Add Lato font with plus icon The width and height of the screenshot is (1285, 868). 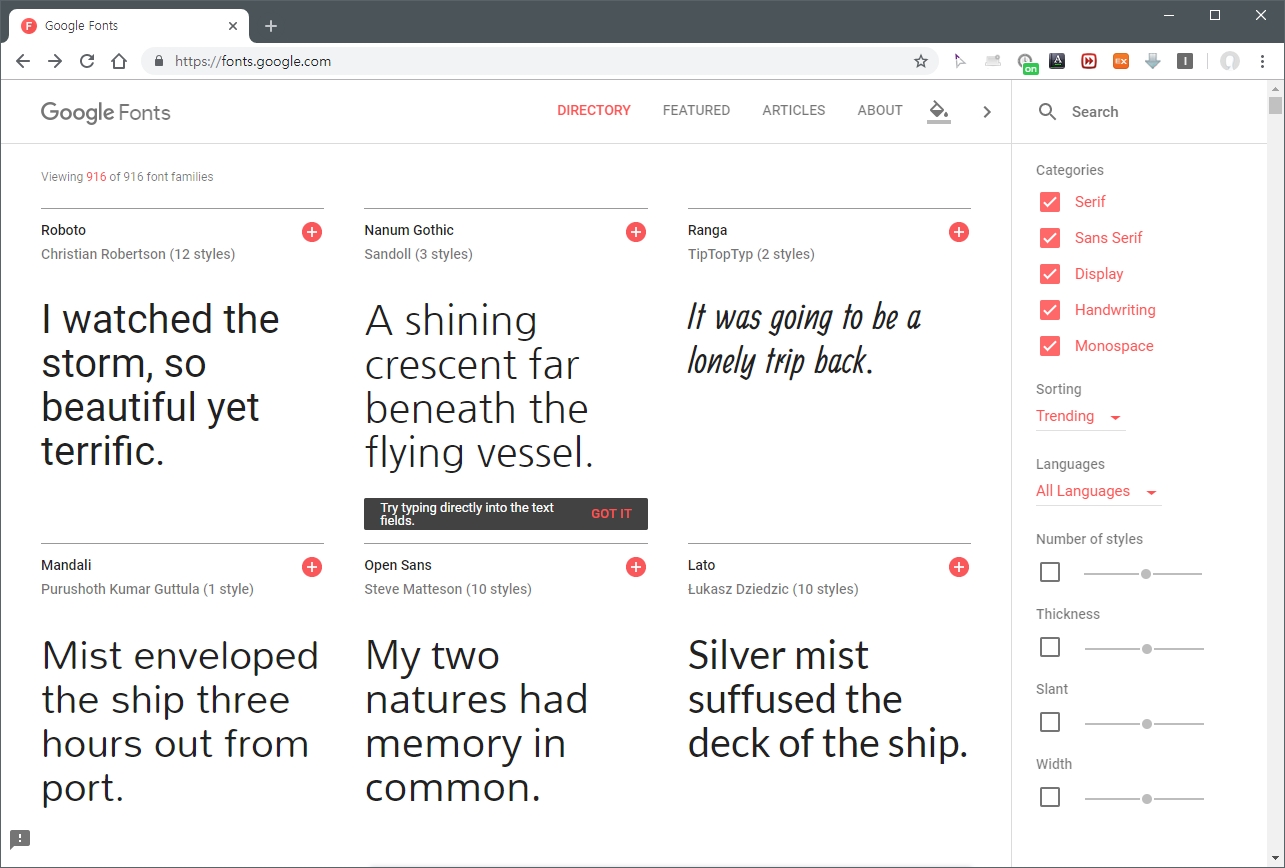[x=958, y=567]
